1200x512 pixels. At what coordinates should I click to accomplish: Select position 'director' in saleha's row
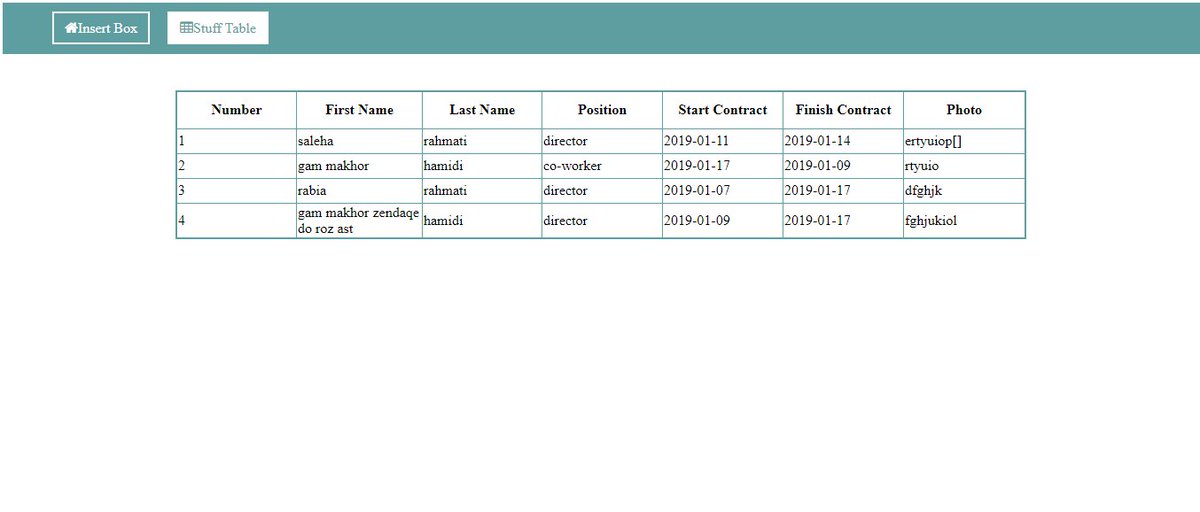point(602,141)
